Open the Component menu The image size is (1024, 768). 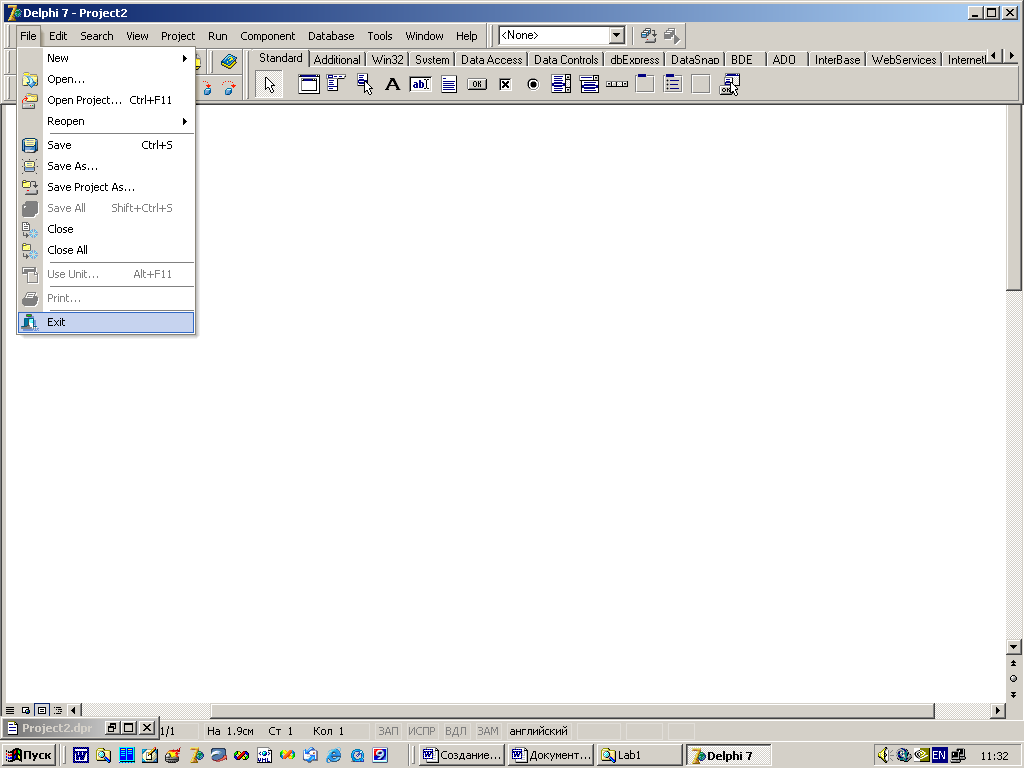point(267,36)
